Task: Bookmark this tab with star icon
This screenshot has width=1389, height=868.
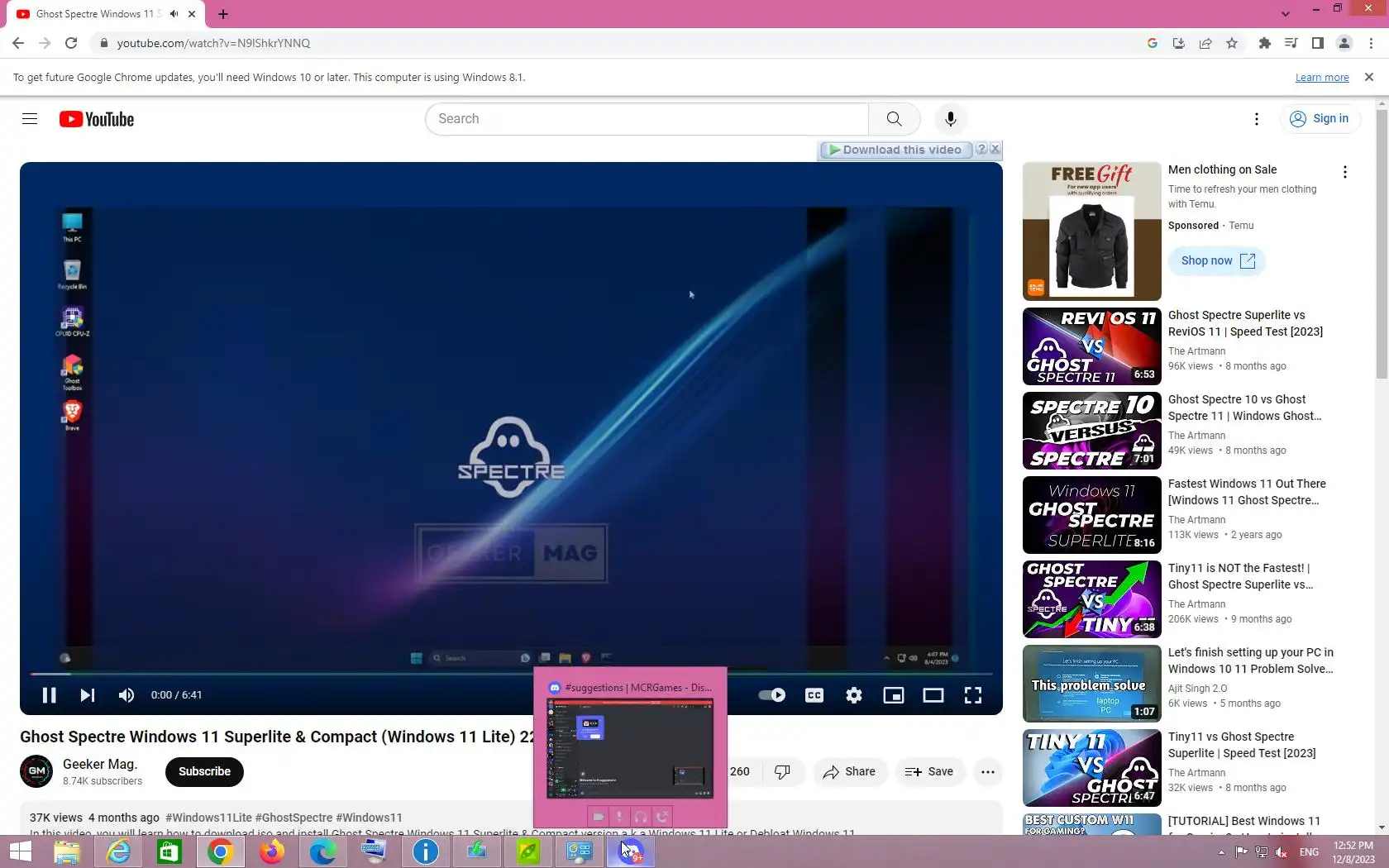Action: 1232,43
